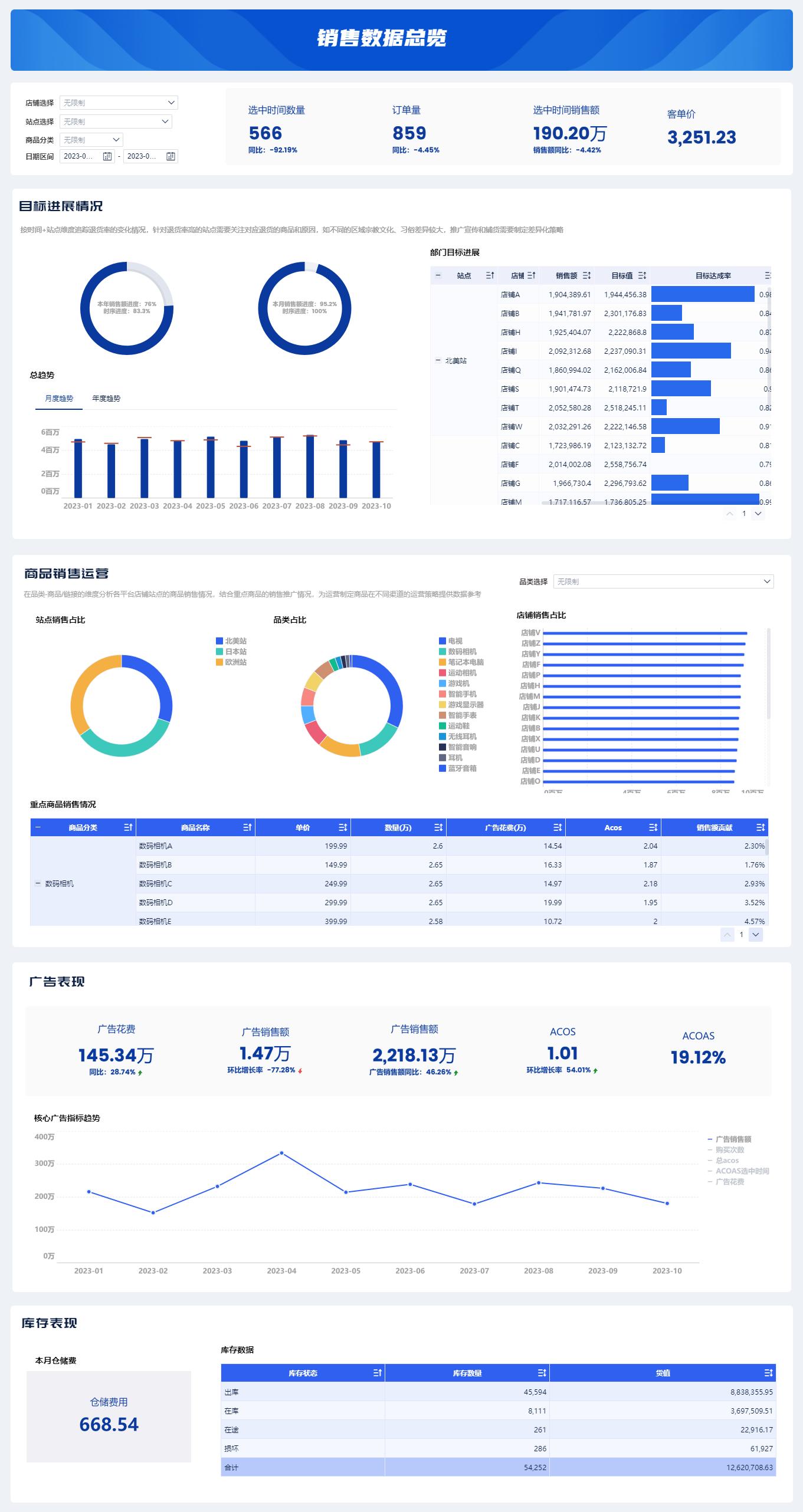Open the 品类选择 dropdown
This screenshot has width=803, height=1512.
pyautogui.click(x=663, y=581)
